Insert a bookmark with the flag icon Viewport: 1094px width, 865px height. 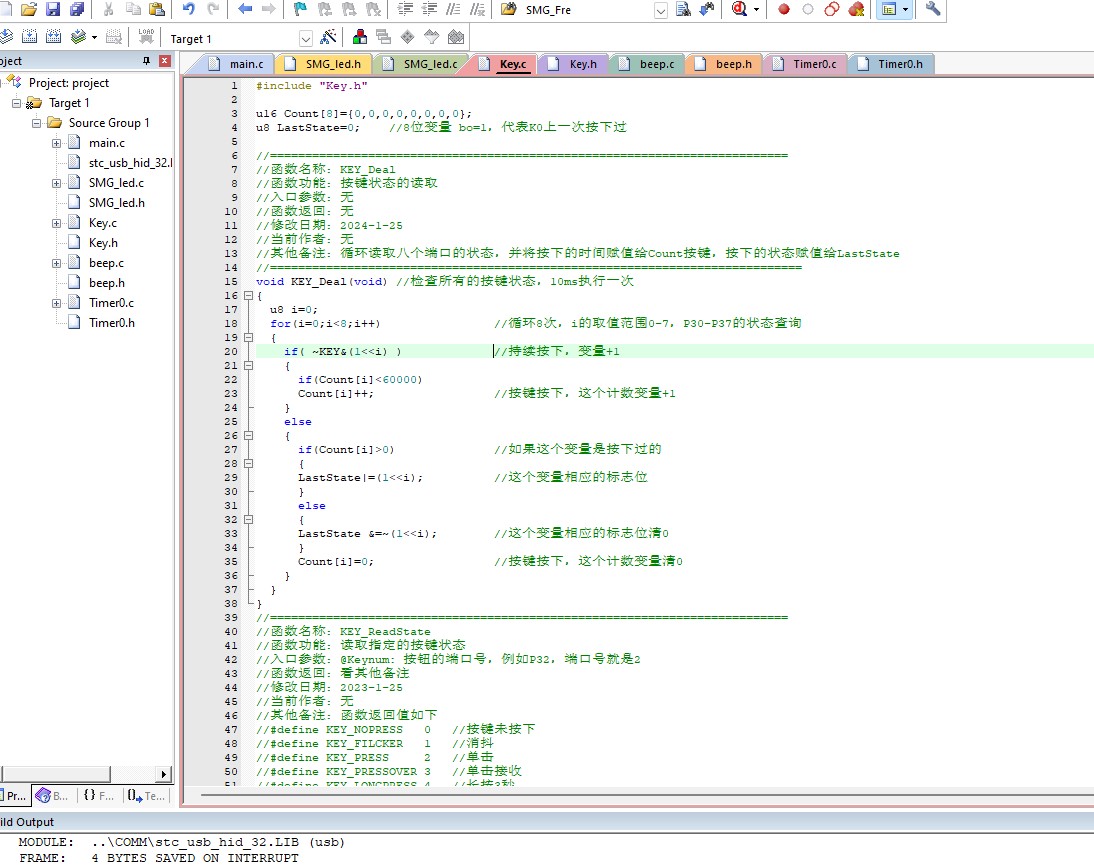pyautogui.click(x=300, y=9)
